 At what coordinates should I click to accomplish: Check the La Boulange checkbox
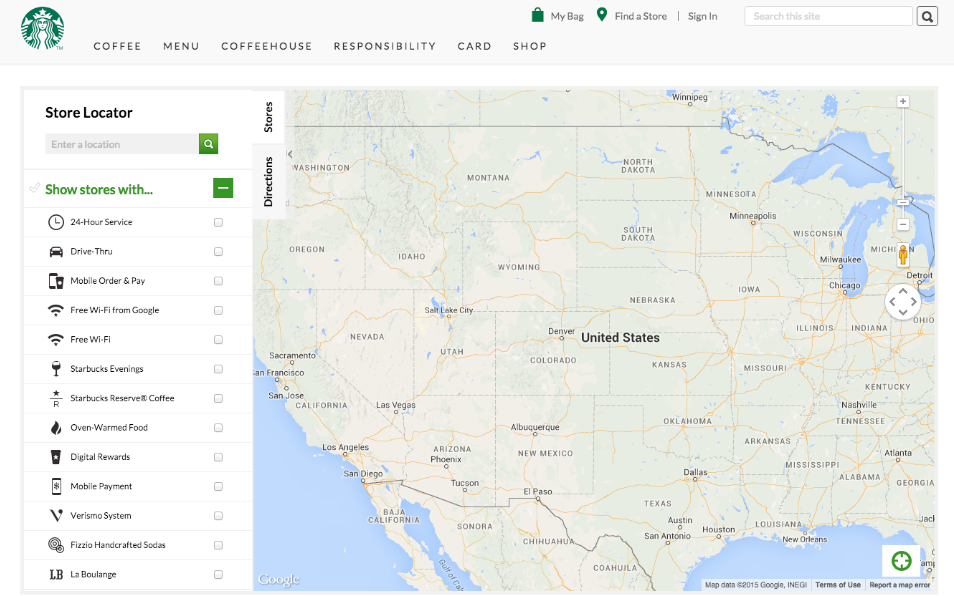coord(218,574)
